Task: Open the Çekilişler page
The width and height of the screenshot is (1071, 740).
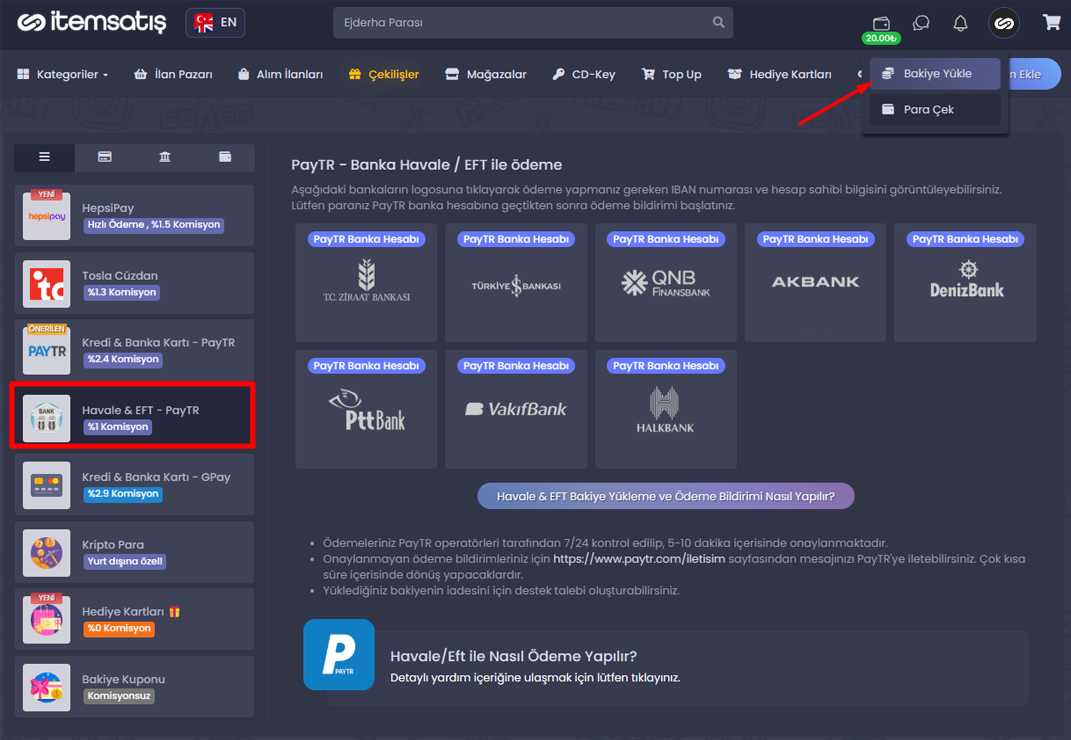Action: point(384,74)
